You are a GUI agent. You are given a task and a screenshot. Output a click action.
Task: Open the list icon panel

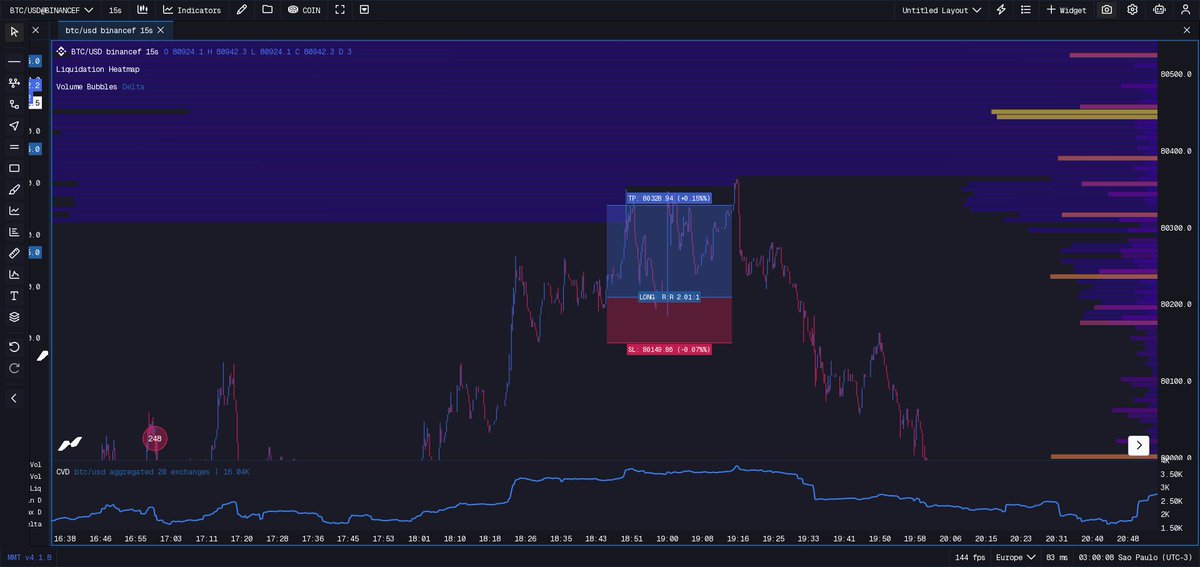[x=1026, y=10]
